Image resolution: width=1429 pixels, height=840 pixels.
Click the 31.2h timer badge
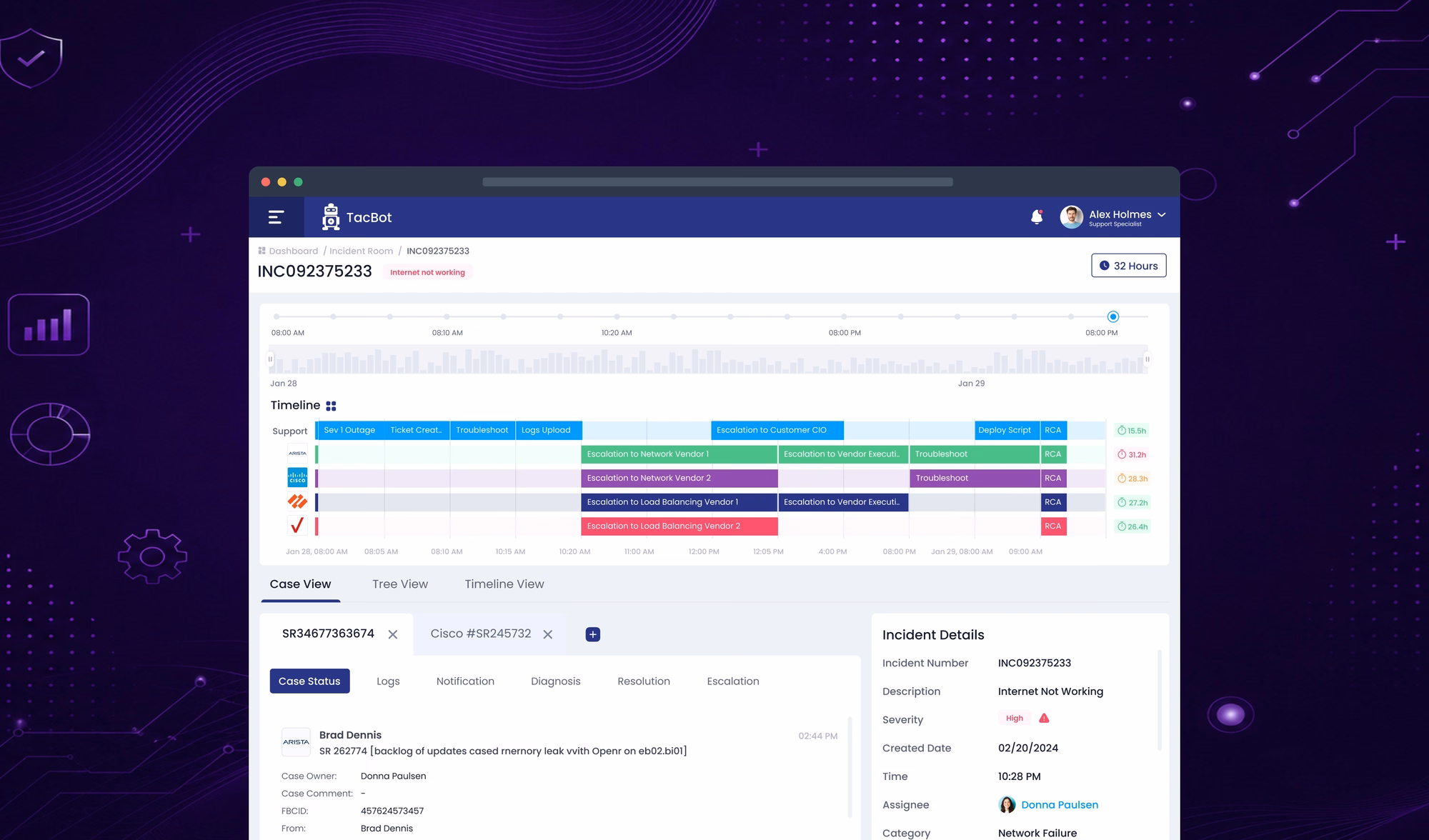[x=1132, y=454]
